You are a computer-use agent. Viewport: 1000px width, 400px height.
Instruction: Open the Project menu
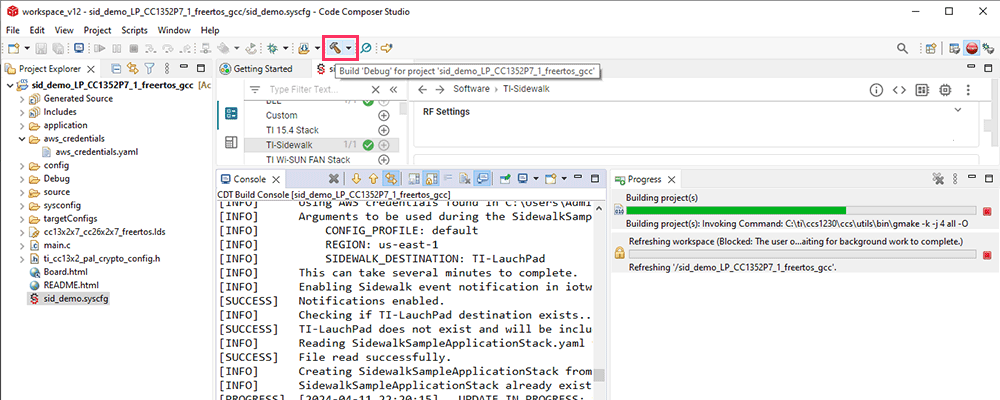click(x=98, y=30)
